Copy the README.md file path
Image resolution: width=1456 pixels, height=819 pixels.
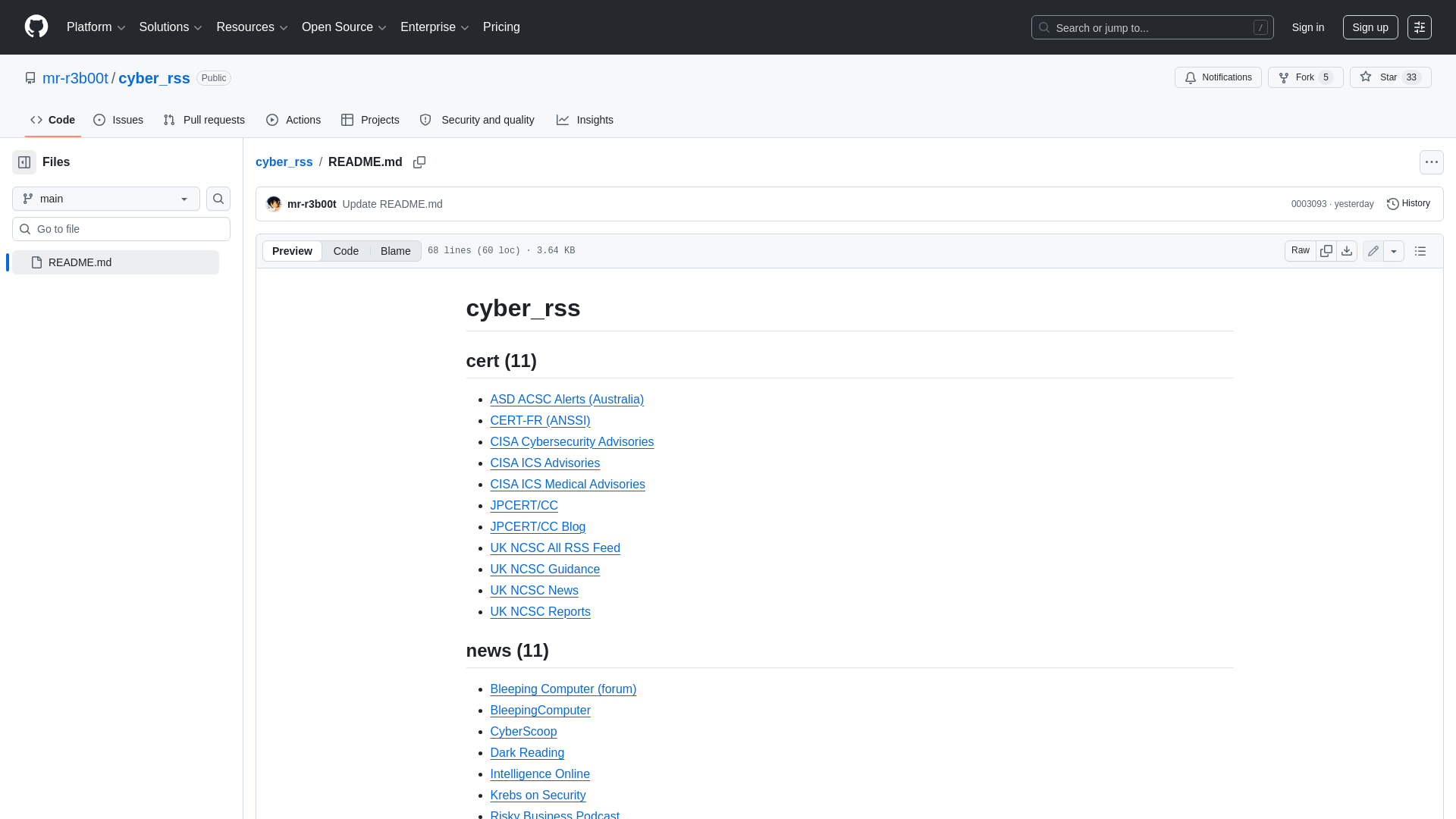click(419, 162)
